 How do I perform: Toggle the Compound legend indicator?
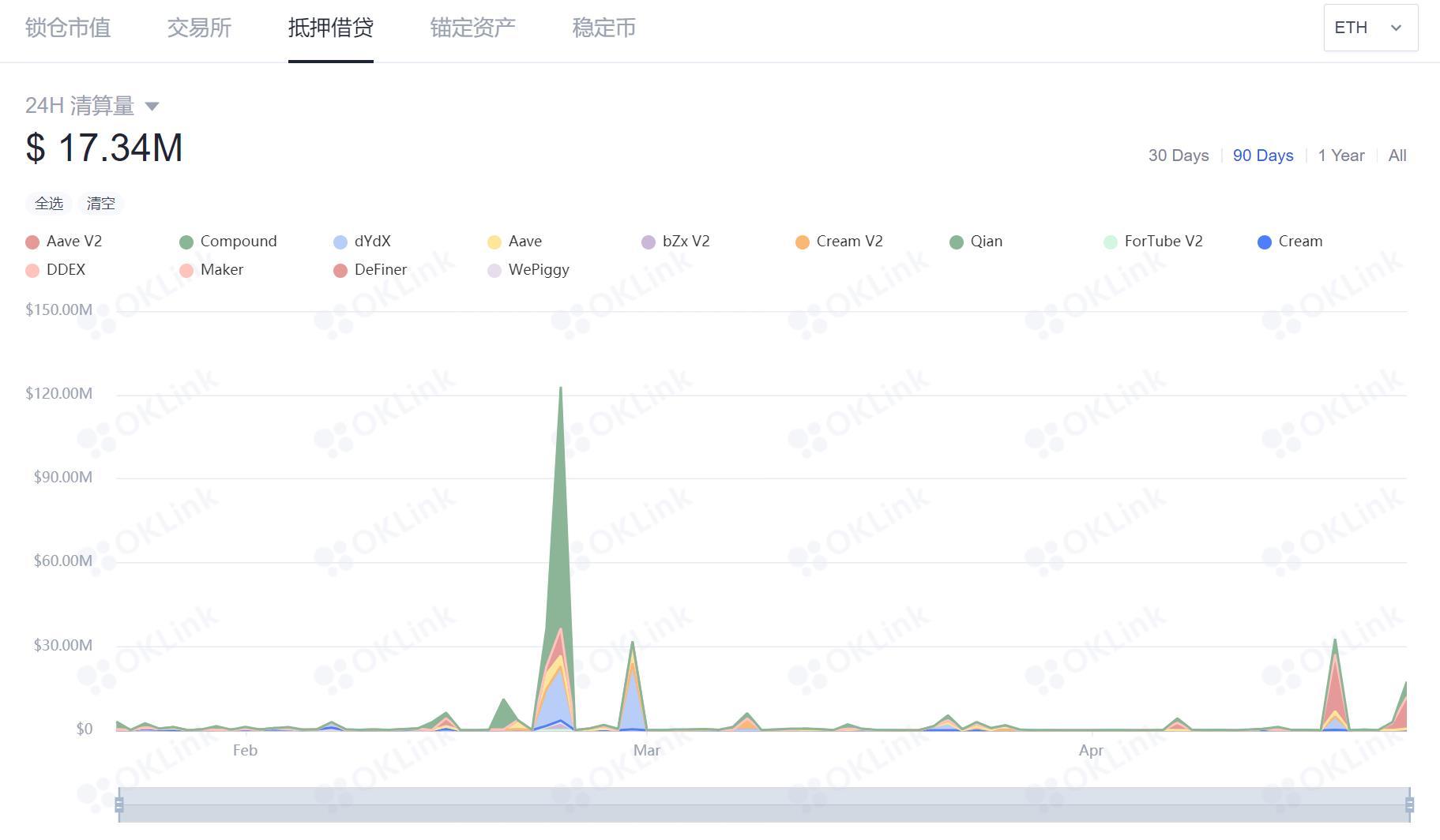[x=186, y=242]
